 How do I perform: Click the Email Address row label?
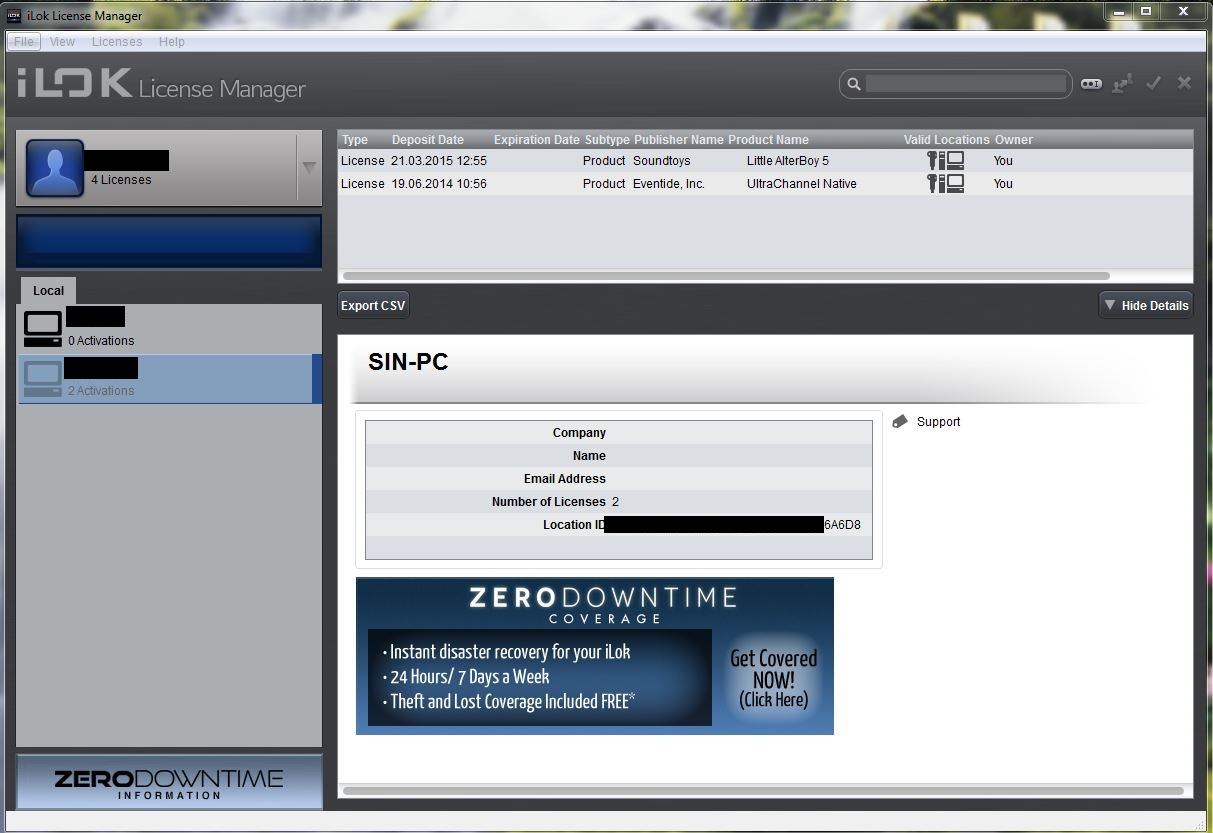[565, 479]
